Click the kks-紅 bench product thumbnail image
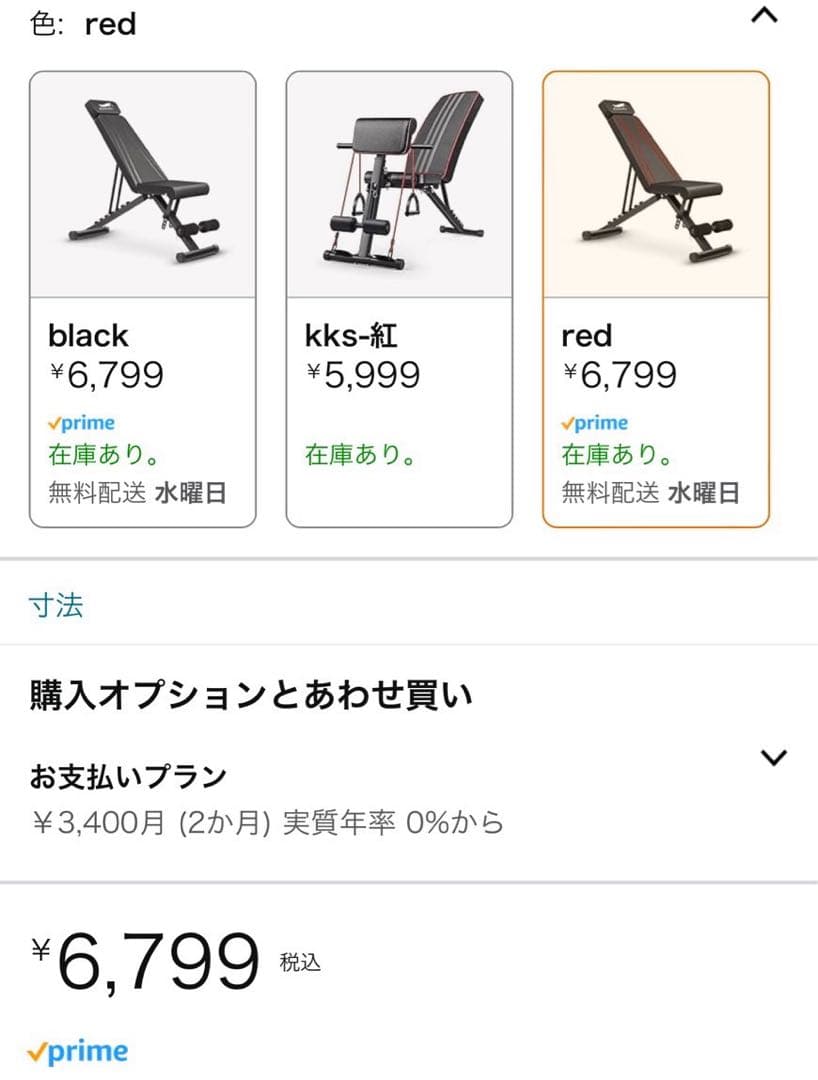The height and width of the screenshot is (1080, 818). pos(398,180)
